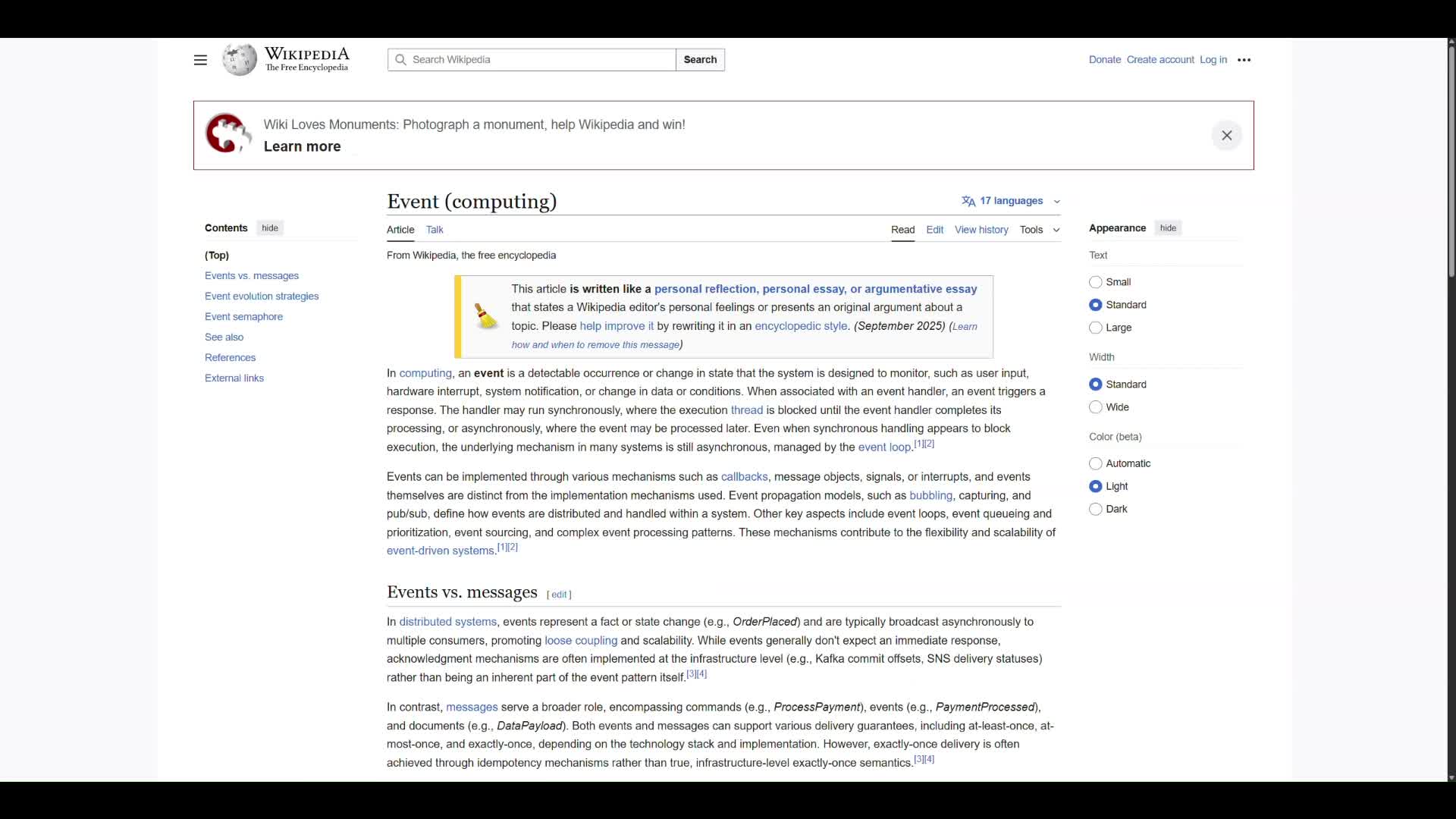Click the search magnifier icon

400,60
